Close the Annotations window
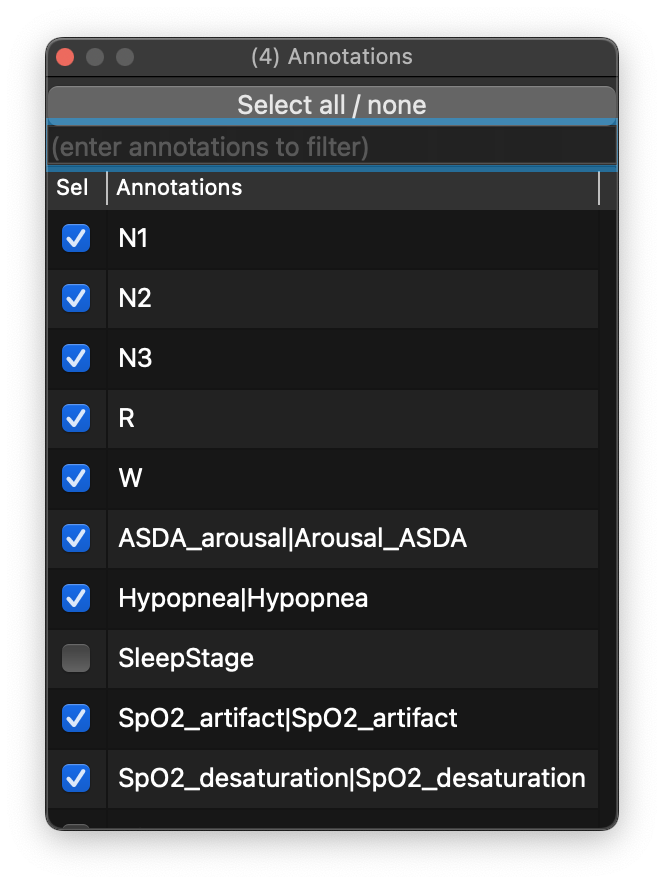Screen dimensions: 664x884 (65, 57)
